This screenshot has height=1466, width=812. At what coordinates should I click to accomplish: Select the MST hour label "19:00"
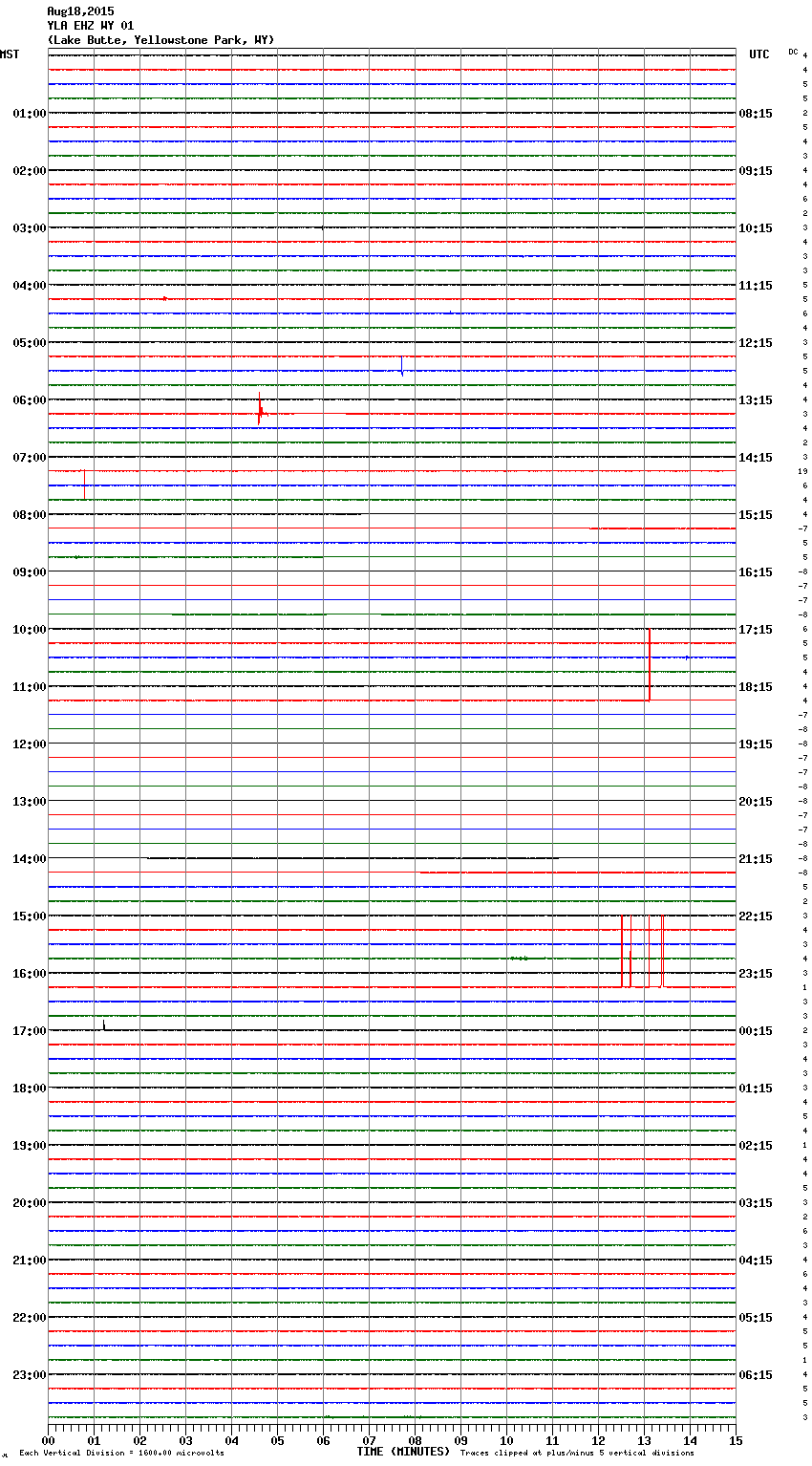pos(30,1146)
